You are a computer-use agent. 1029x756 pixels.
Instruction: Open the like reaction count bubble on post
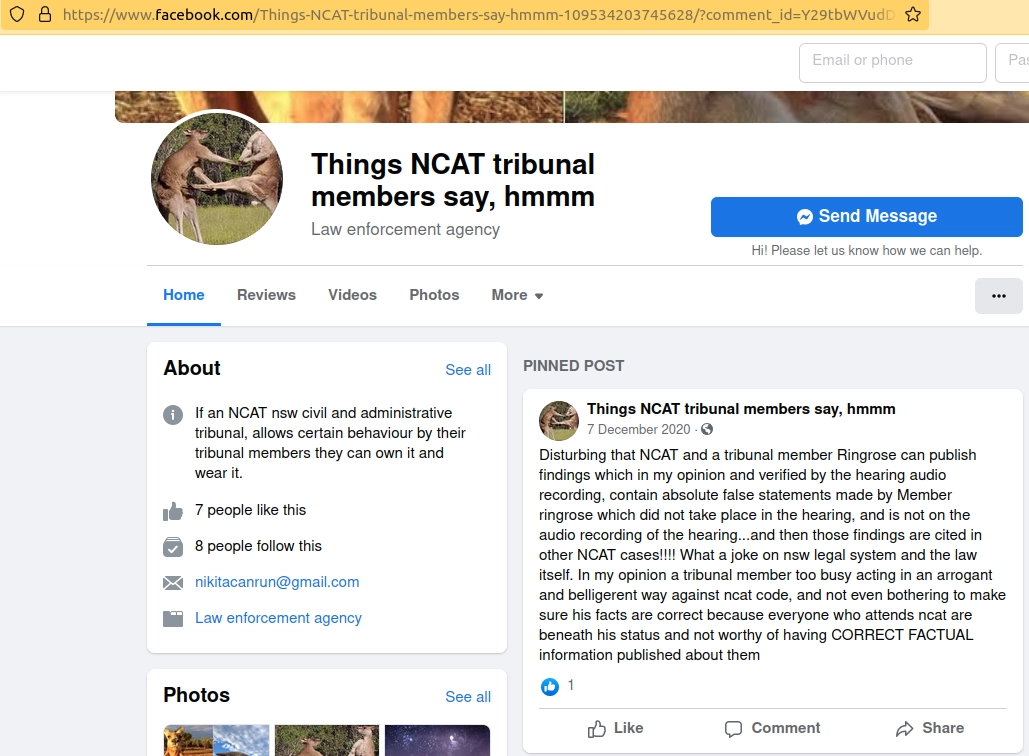click(550, 686)
